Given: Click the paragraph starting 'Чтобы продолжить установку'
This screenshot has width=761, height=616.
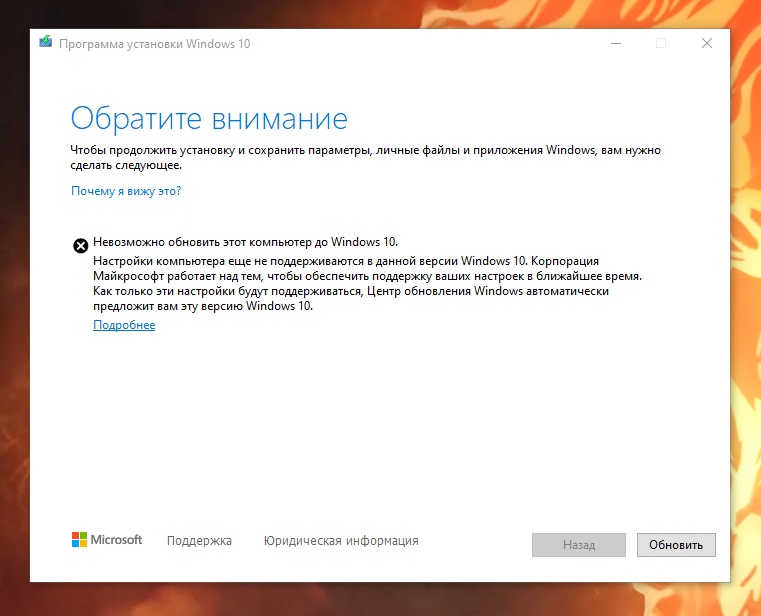Looking at the screenshot, I should click(x=365, y=157).
